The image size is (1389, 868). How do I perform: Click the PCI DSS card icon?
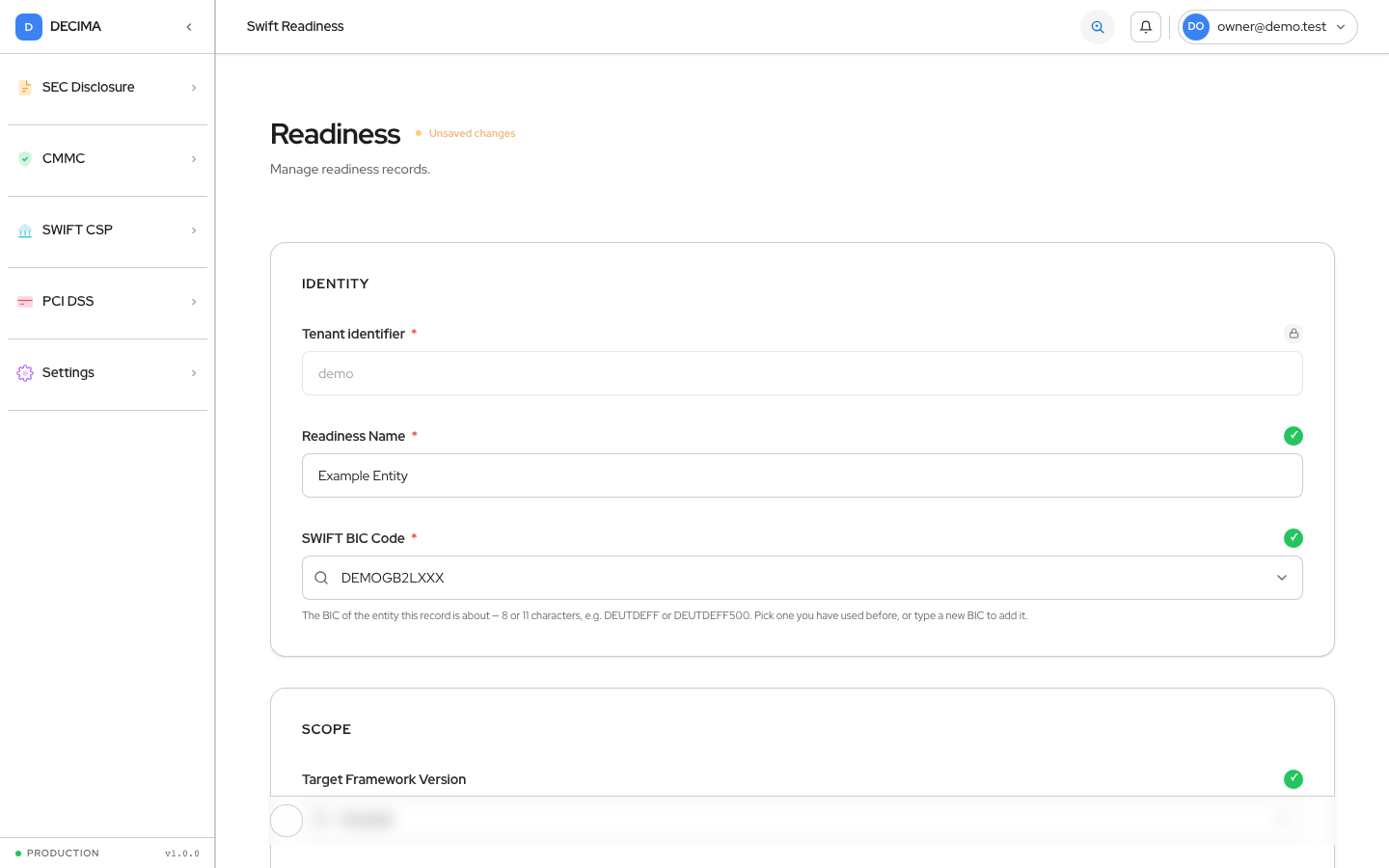(25, 302)
